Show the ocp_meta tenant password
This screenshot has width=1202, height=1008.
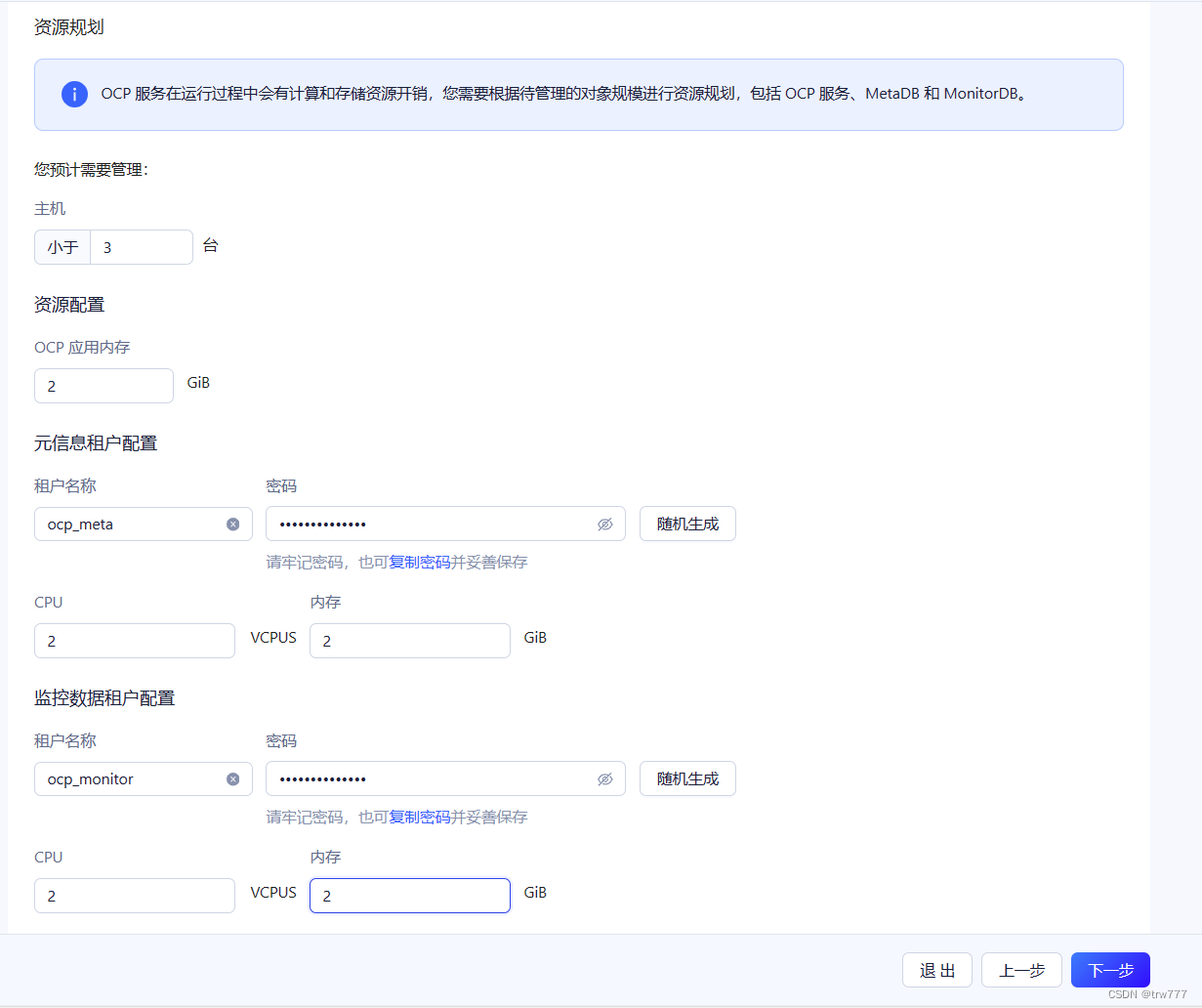[x=605, y=525]
